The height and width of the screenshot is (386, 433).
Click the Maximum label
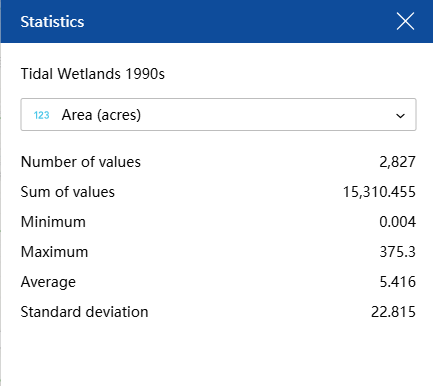click(54, 252)
